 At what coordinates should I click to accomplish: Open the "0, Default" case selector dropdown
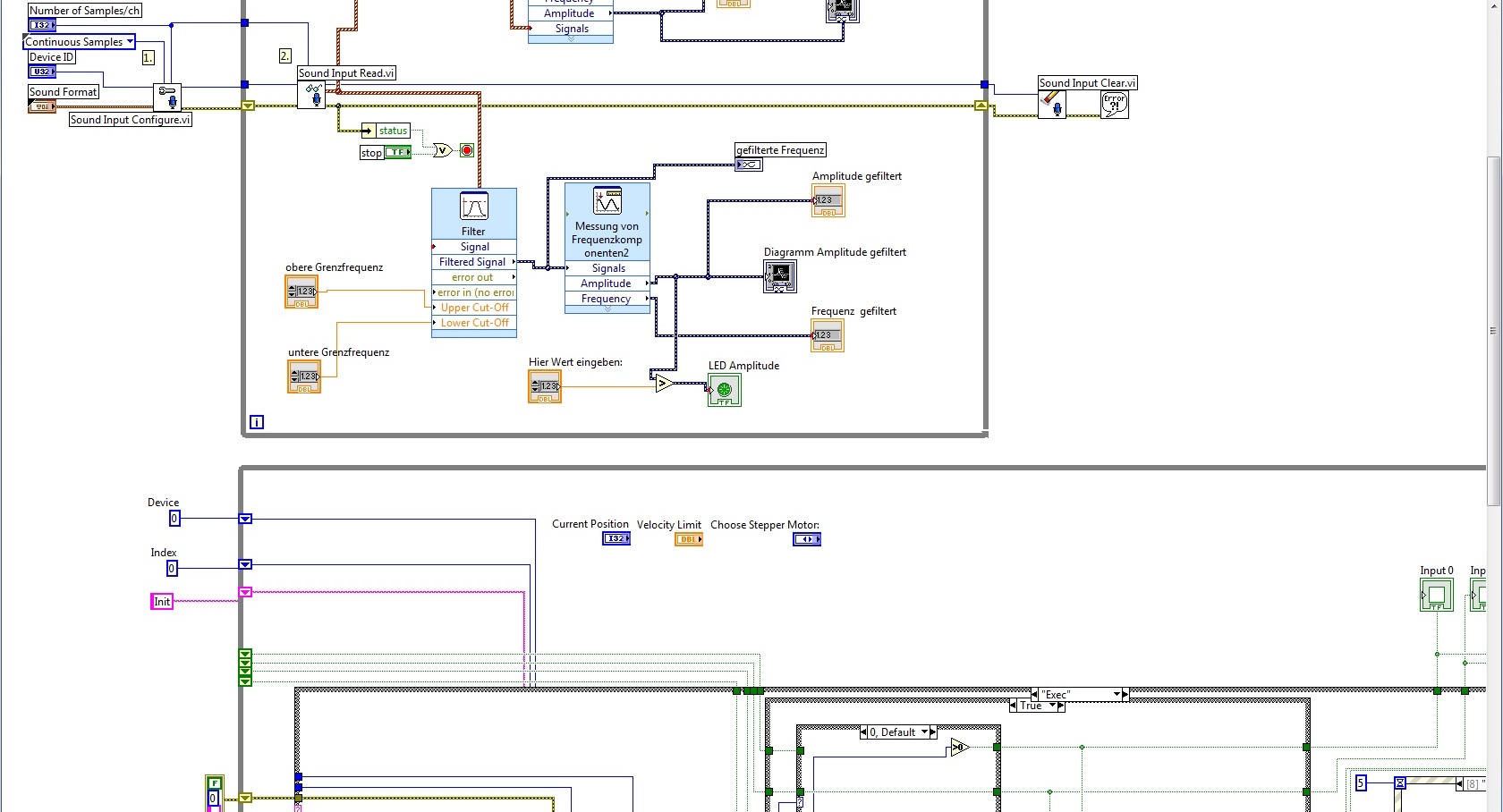925,732
